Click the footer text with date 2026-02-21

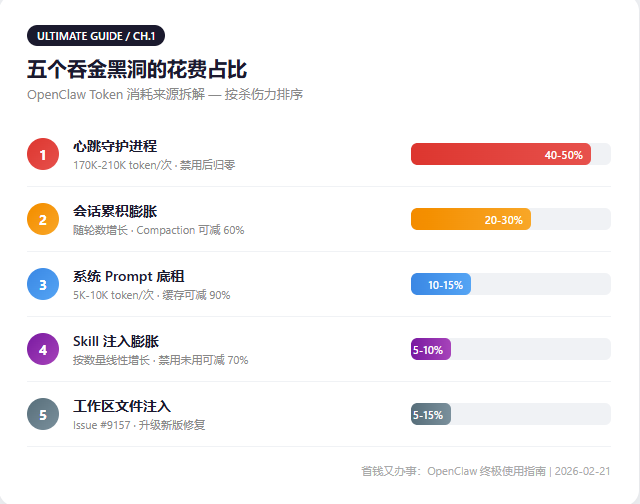coord(486,470)
